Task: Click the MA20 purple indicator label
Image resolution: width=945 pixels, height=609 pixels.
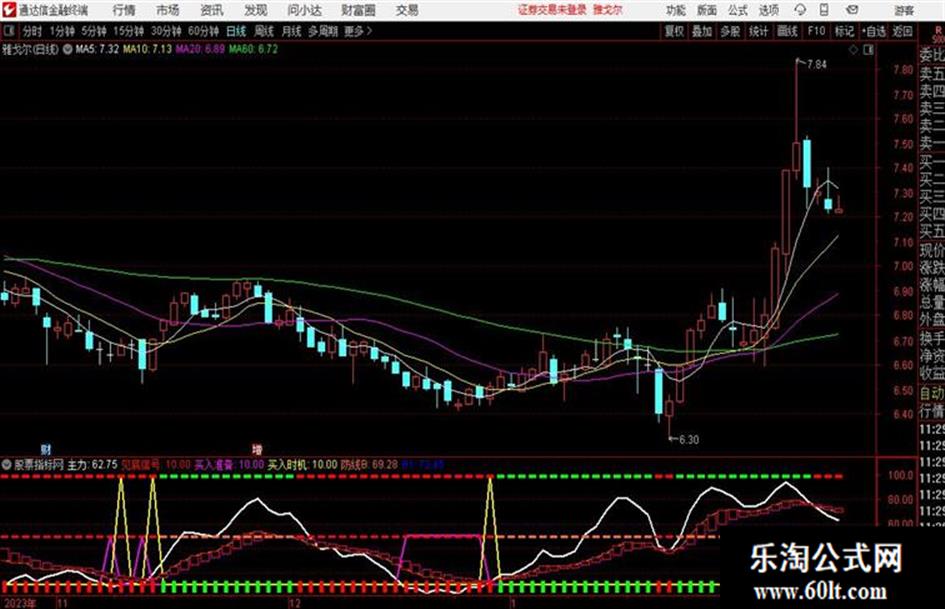Action: click(201, 49)
